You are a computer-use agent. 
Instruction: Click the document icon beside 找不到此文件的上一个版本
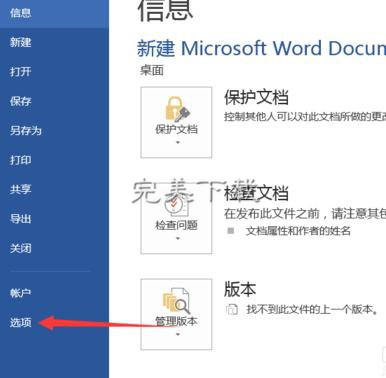tap(232, 309)
